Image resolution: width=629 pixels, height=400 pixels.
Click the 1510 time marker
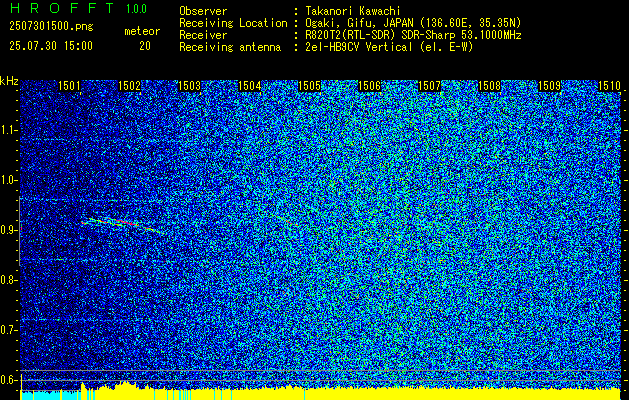pyautogui.click(x=609, y=86)
